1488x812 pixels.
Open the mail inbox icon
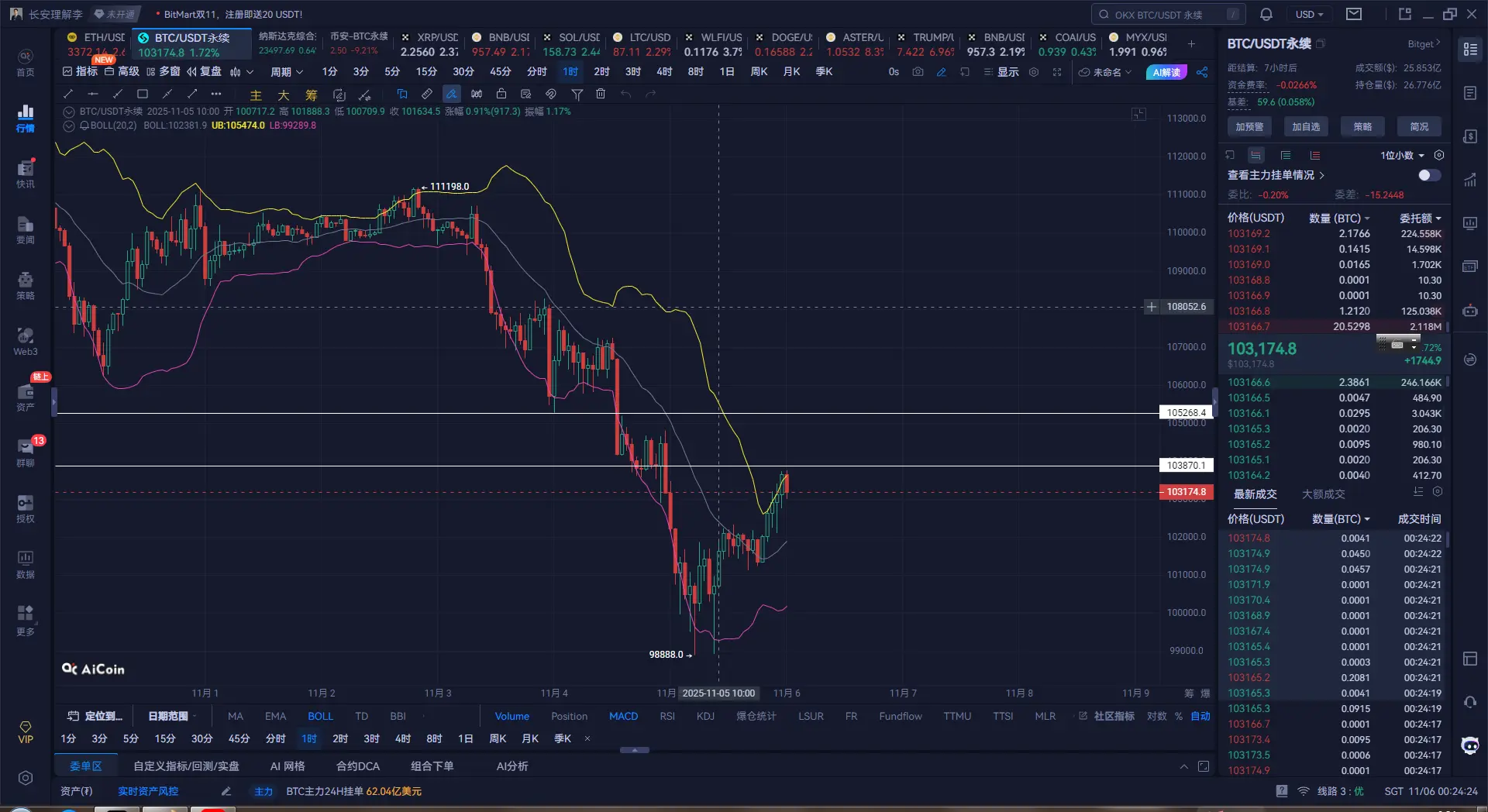coord(1354,14)
